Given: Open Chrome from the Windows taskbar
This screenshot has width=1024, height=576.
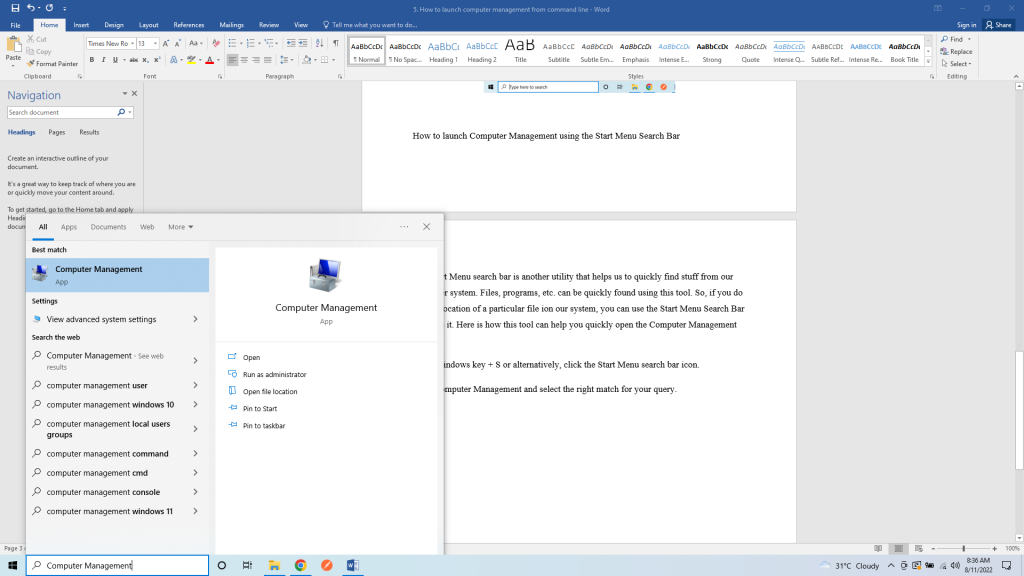Looking at the screenshot, I should tap(300, 565).
